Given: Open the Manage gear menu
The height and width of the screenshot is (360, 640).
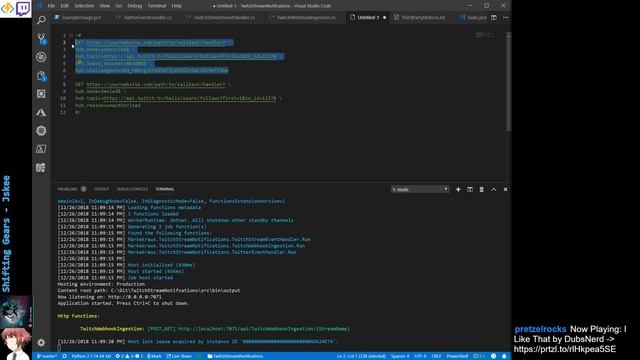Looking at the screenshot, I should pos(41,342).
